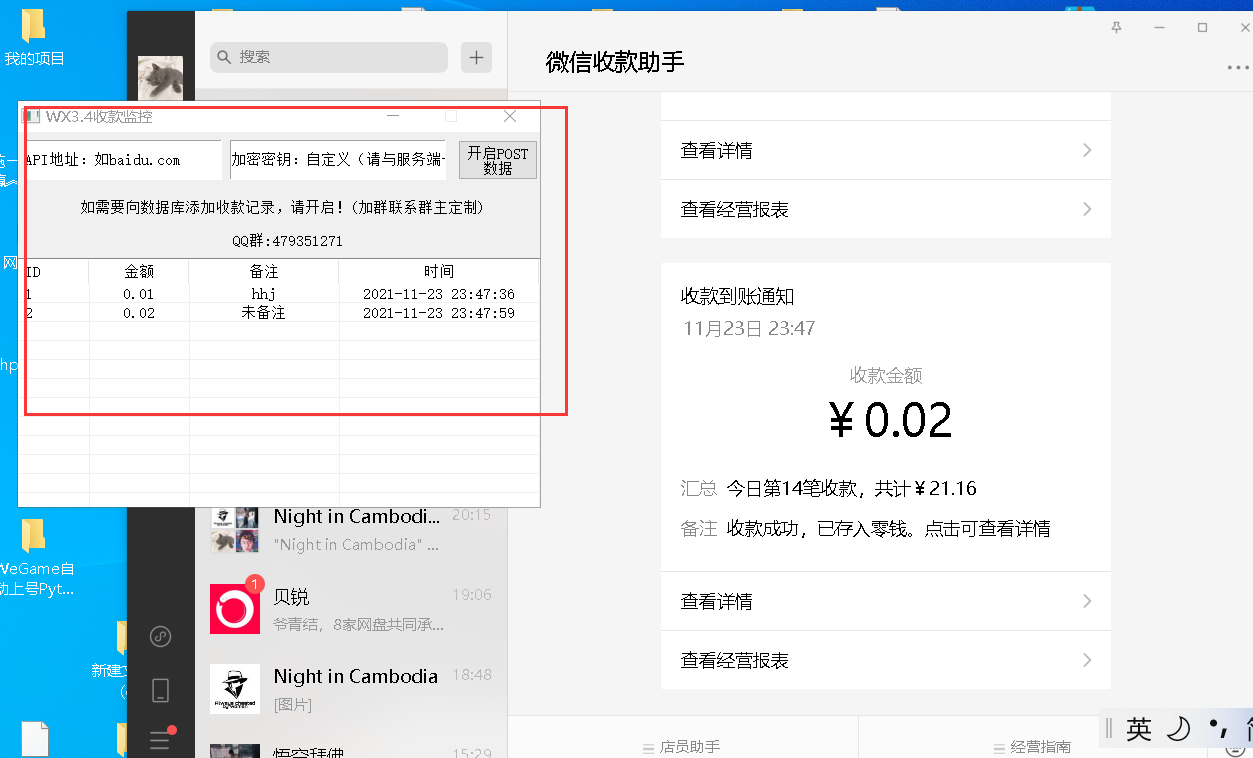Expand 查看经营报表 report entry
The height and width of the screenshot is (758, 1253).
885,660
